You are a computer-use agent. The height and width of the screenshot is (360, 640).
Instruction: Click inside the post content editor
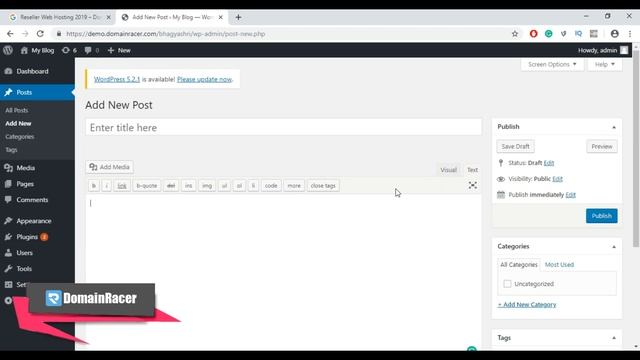[283, 271]
